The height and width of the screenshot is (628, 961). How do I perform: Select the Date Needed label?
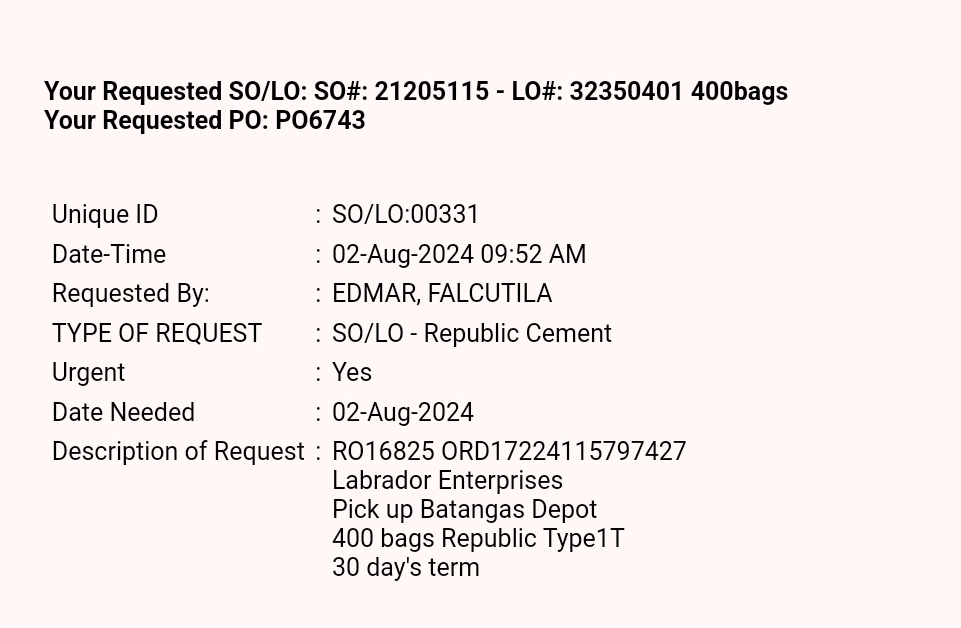123,412
